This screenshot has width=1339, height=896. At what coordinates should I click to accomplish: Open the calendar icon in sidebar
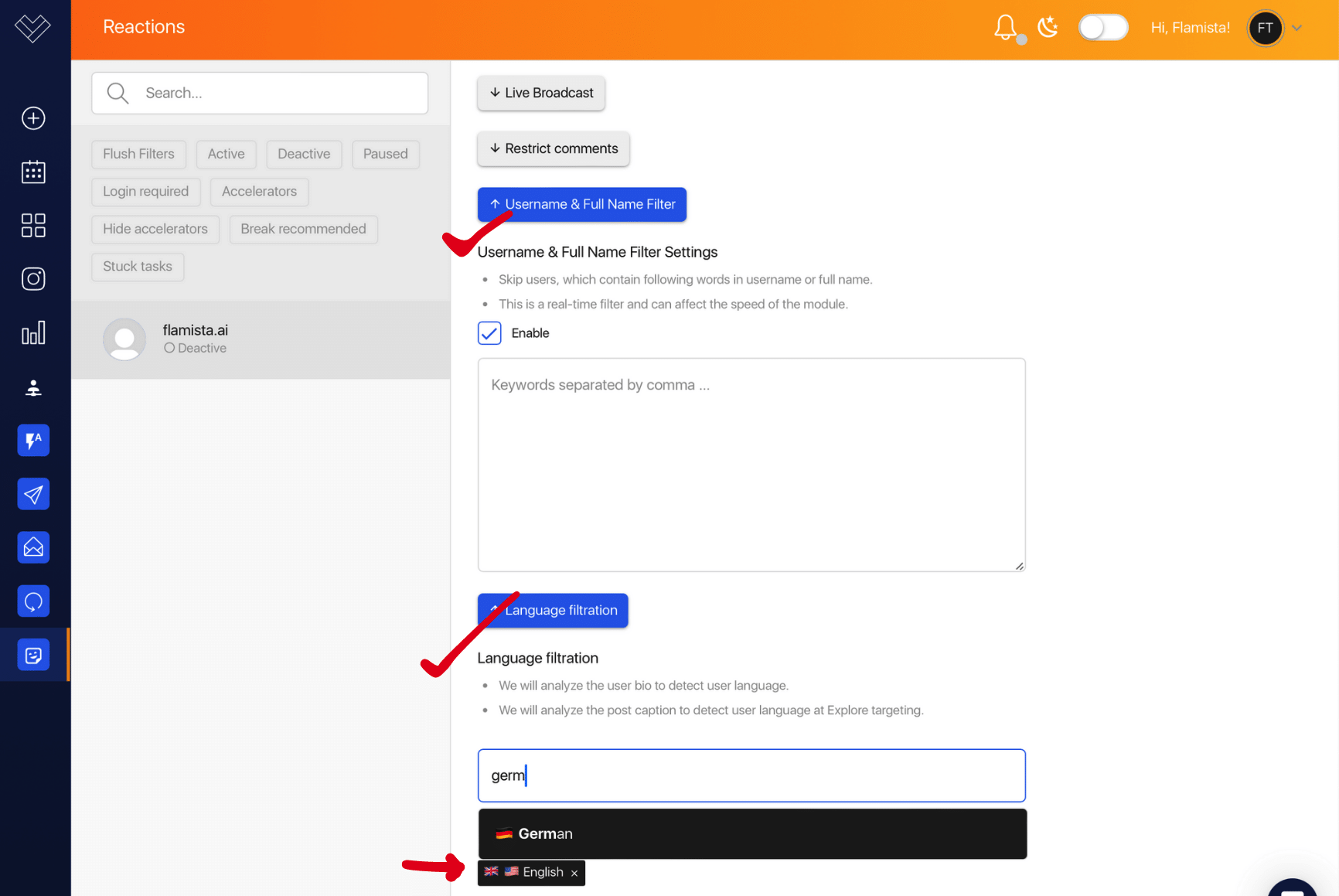33,172
